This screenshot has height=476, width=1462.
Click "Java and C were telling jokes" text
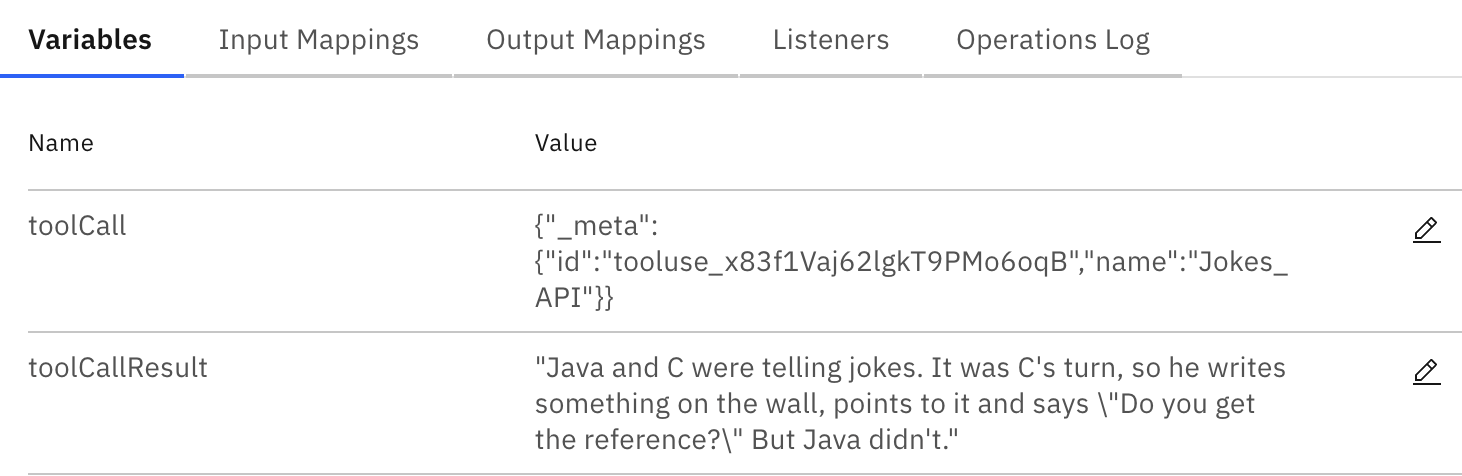[x=732, y=368]
